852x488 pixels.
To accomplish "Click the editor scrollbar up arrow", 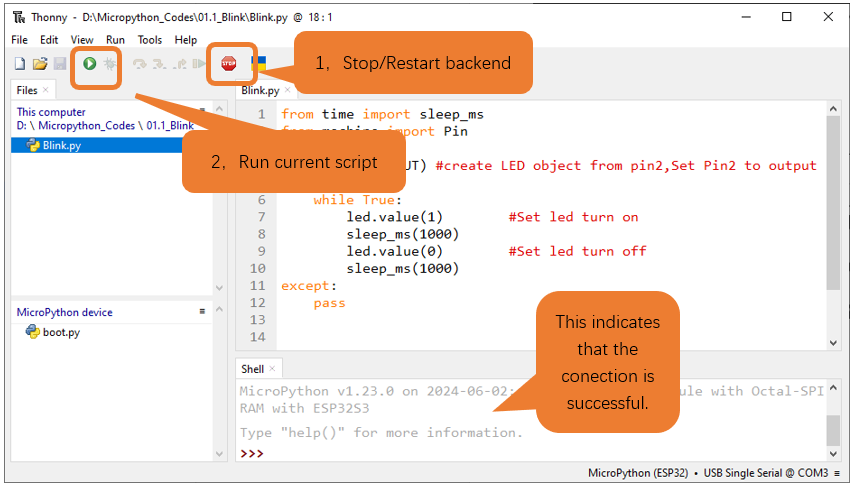I will pyautogui.click(x=833, y=109).
